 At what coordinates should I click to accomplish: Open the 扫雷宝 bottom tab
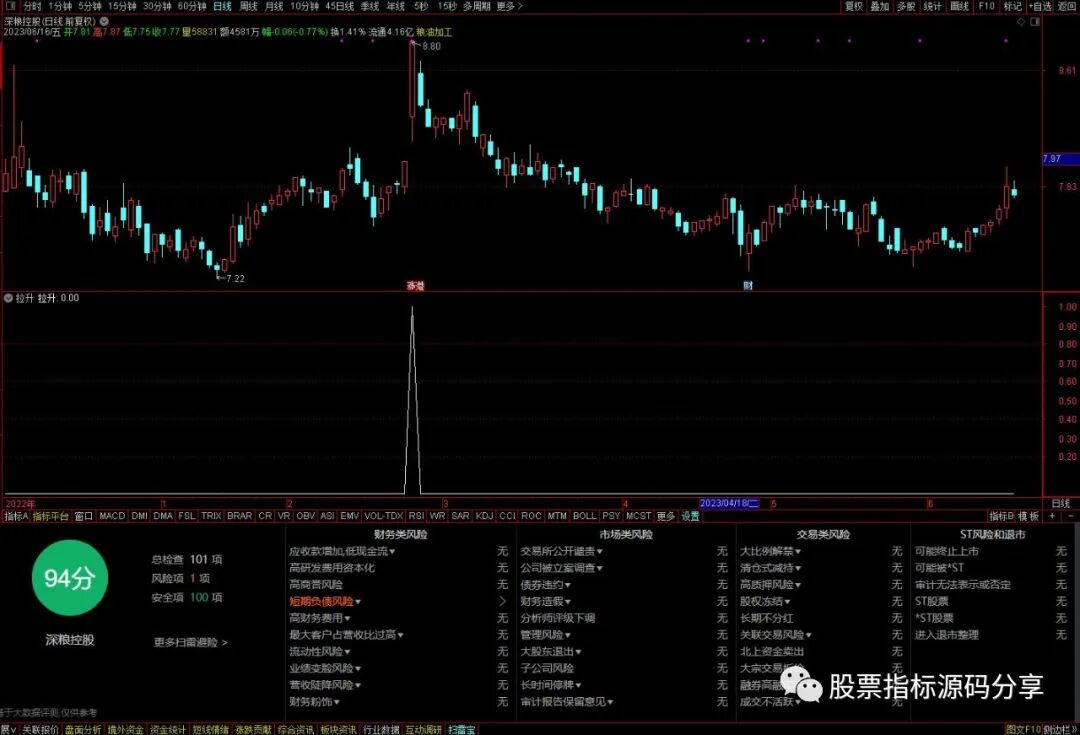[x=461, y=729]
